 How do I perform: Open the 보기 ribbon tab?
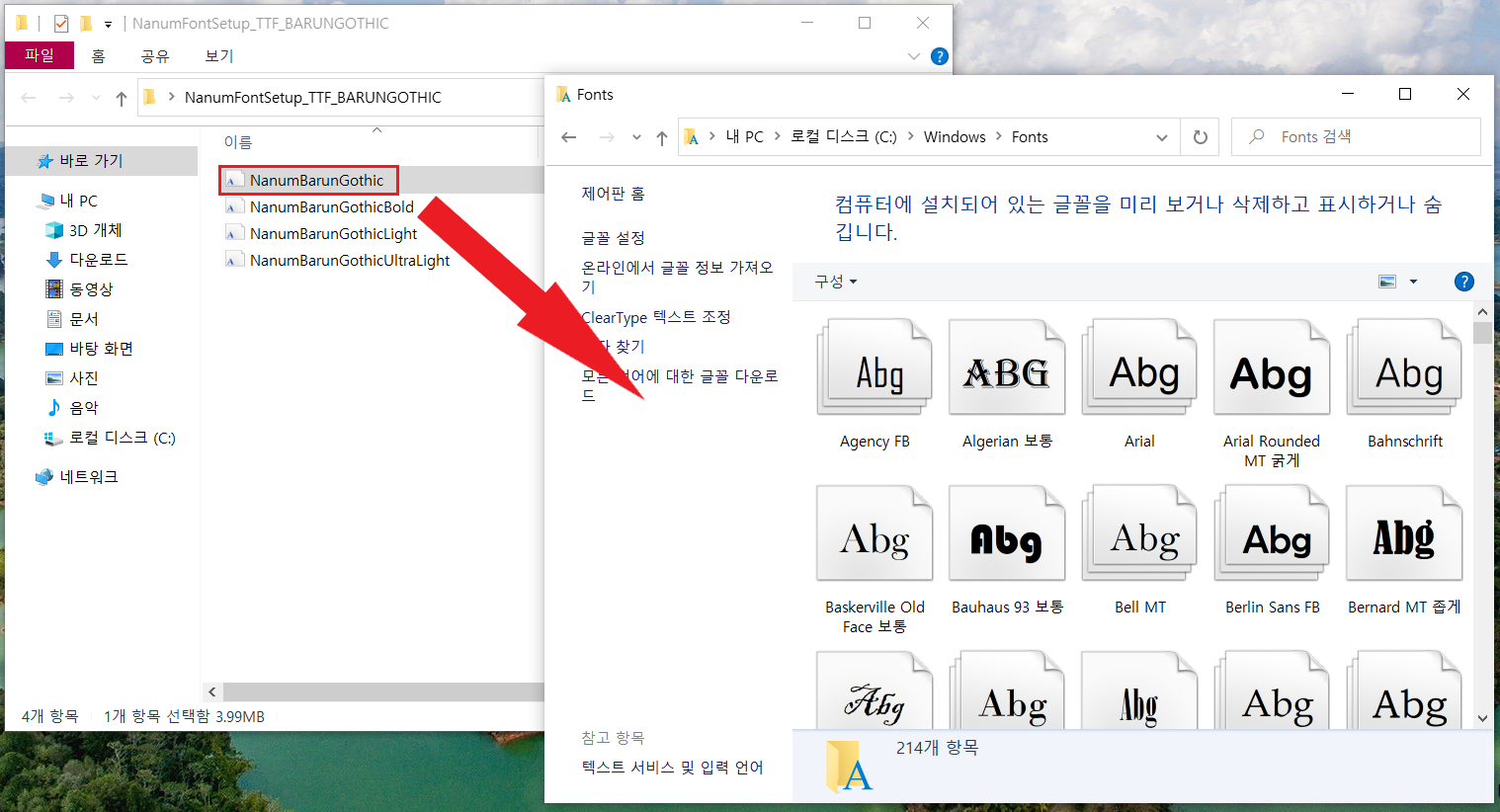[x=219, y=56]
